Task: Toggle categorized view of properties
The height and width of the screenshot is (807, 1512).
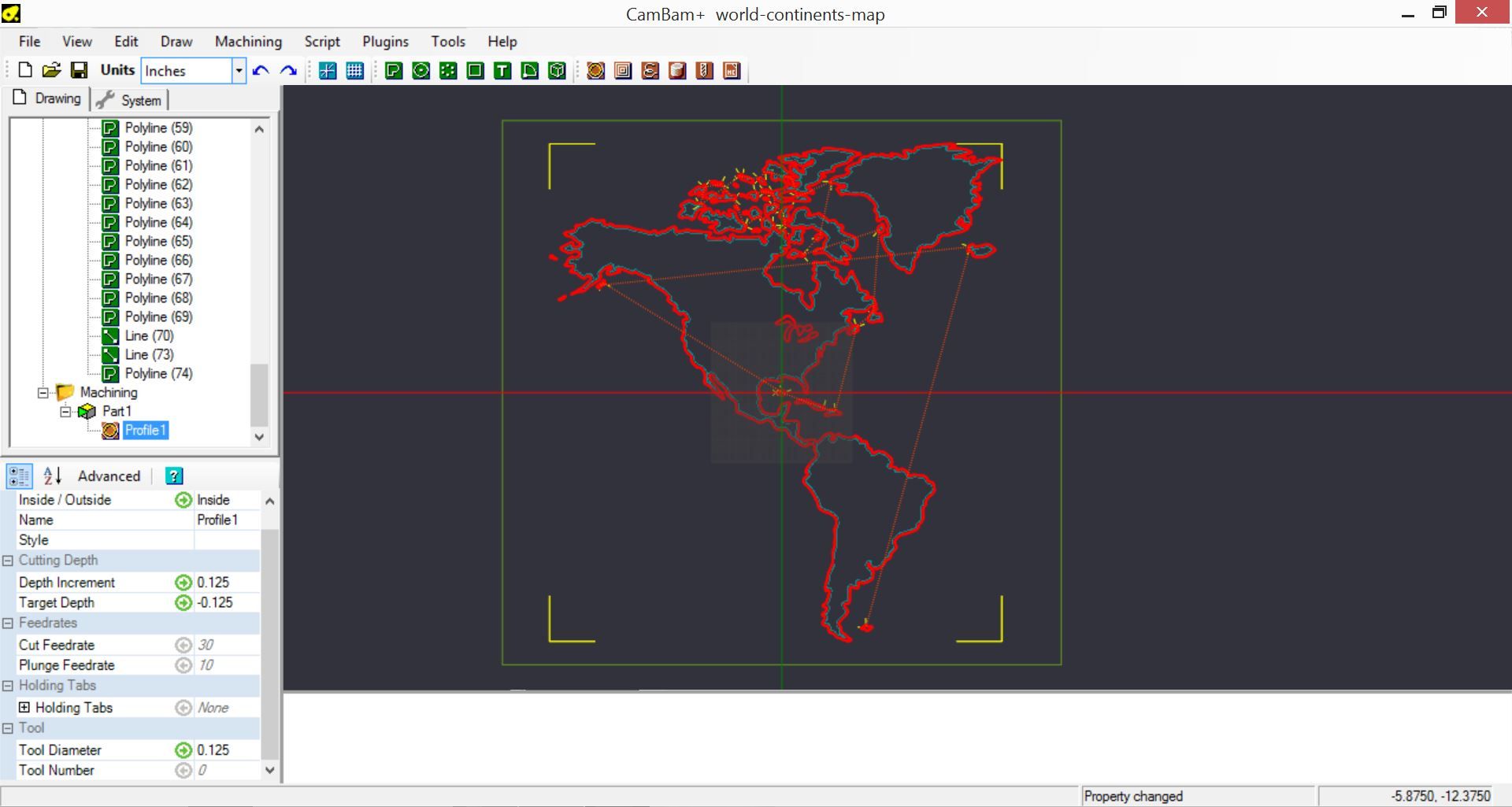Action: (x=20, y=476)
